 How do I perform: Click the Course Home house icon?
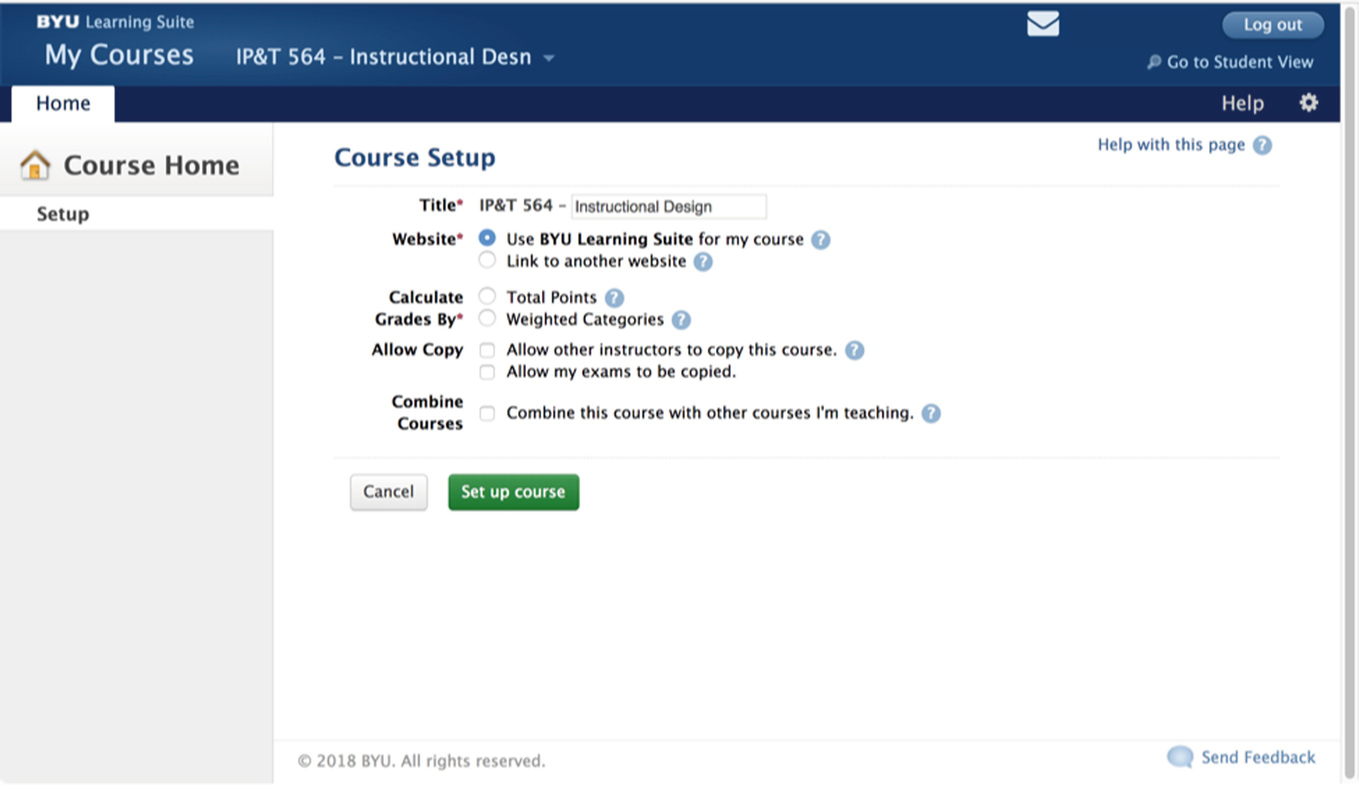[35, 165]
